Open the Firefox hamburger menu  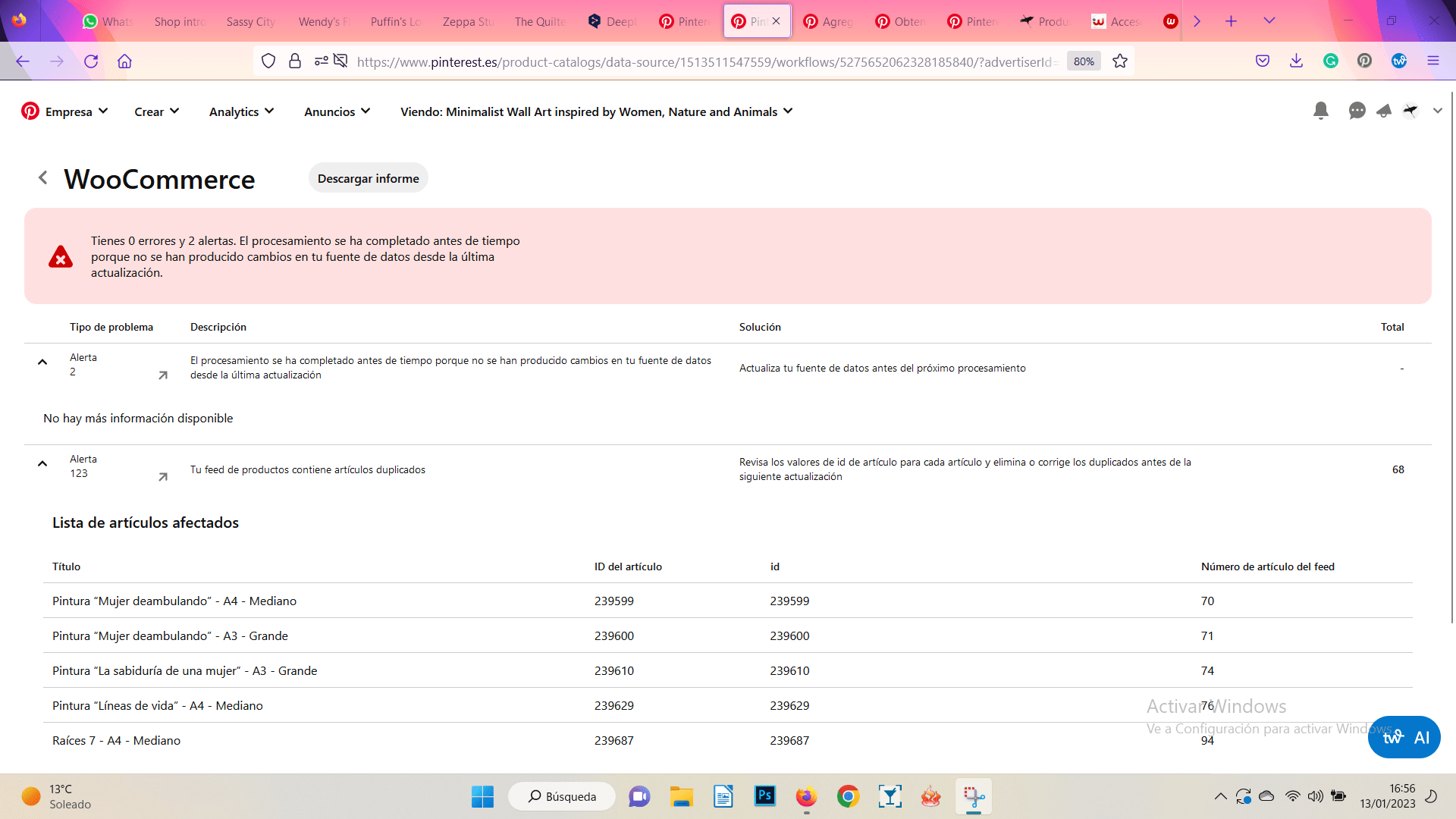[1432, 61]
